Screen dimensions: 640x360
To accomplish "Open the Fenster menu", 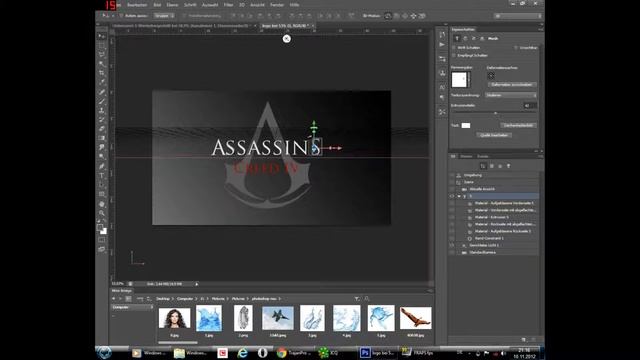I will point(277,5).
